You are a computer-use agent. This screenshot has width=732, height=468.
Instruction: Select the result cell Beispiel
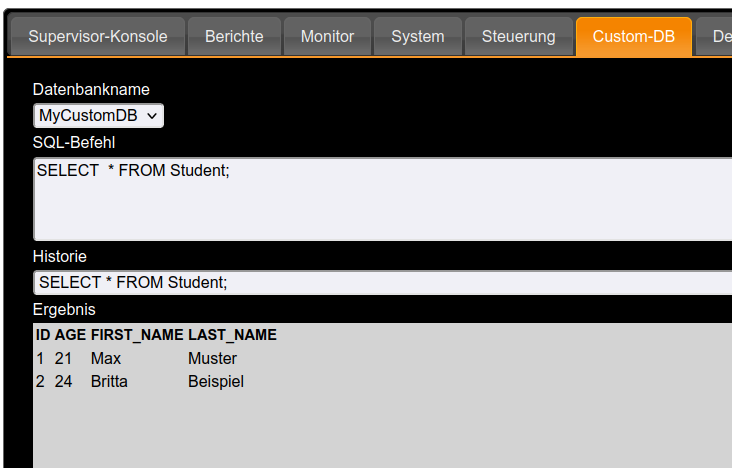[216, 382]
